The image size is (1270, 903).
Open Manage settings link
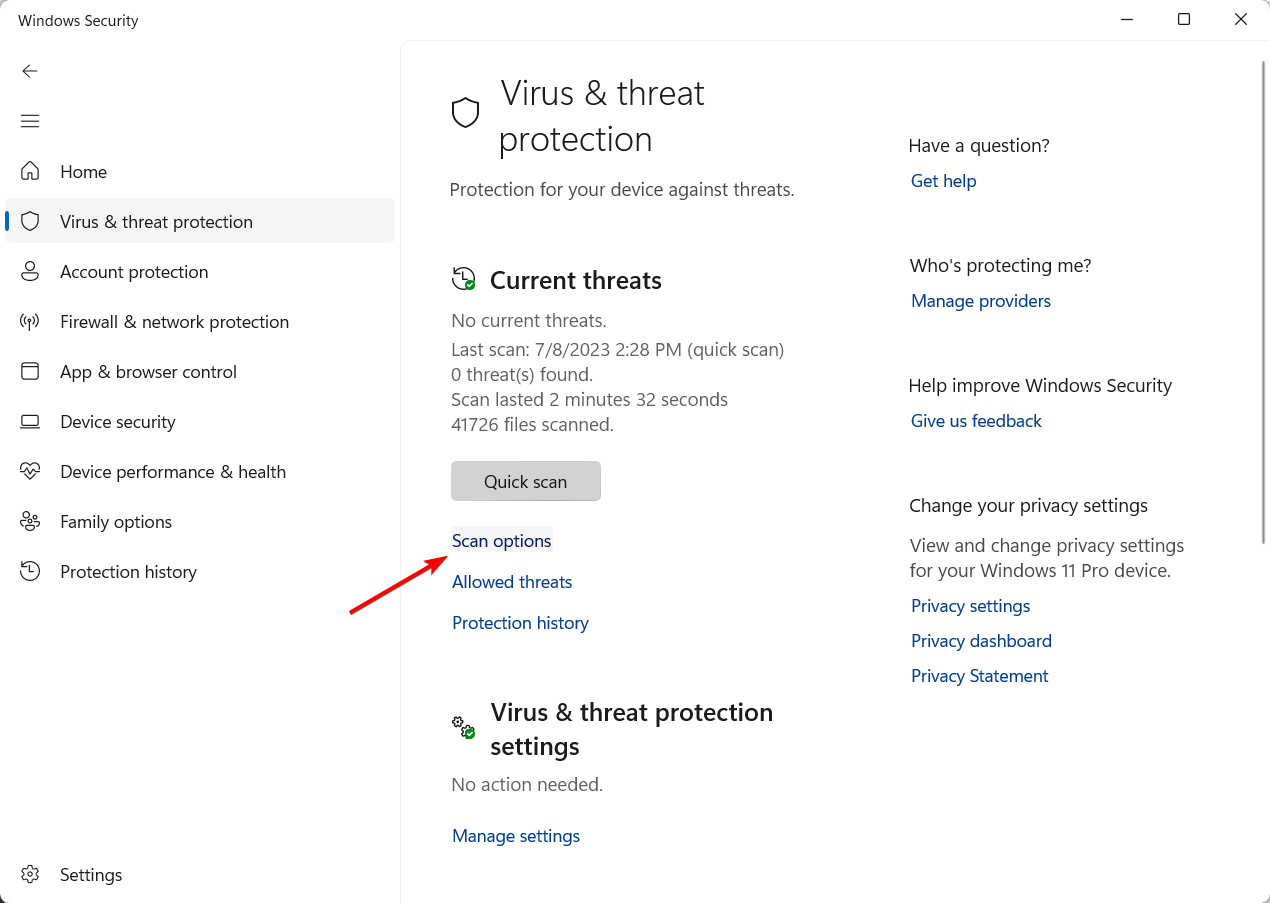516,836
